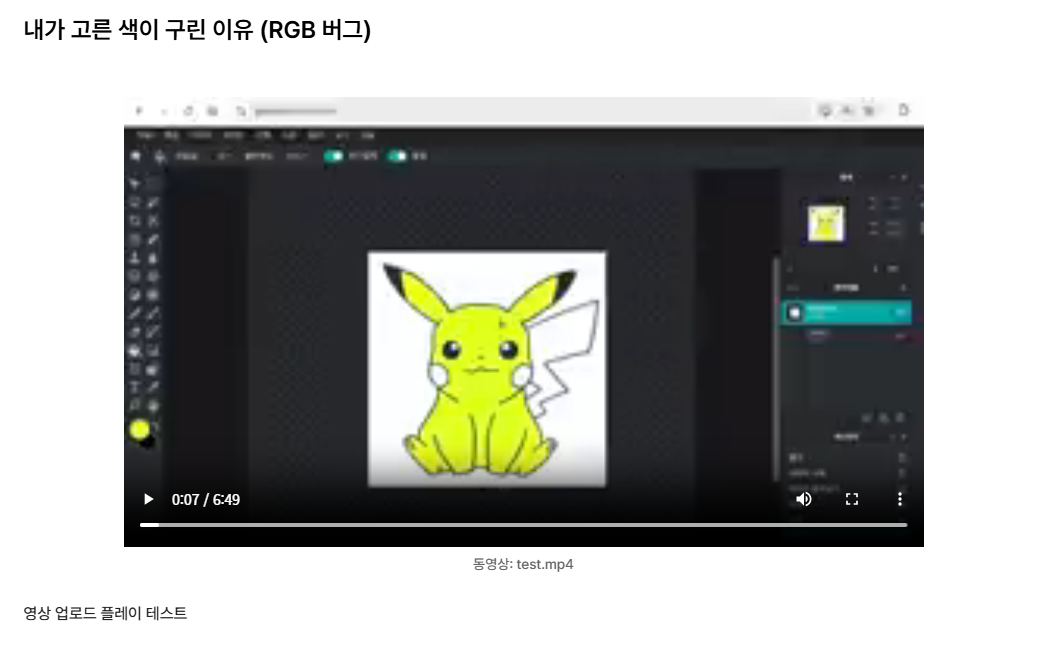Click the yellow foreground color swatch
Viewport: 1041px width, 657px height.
pos(139,429)
